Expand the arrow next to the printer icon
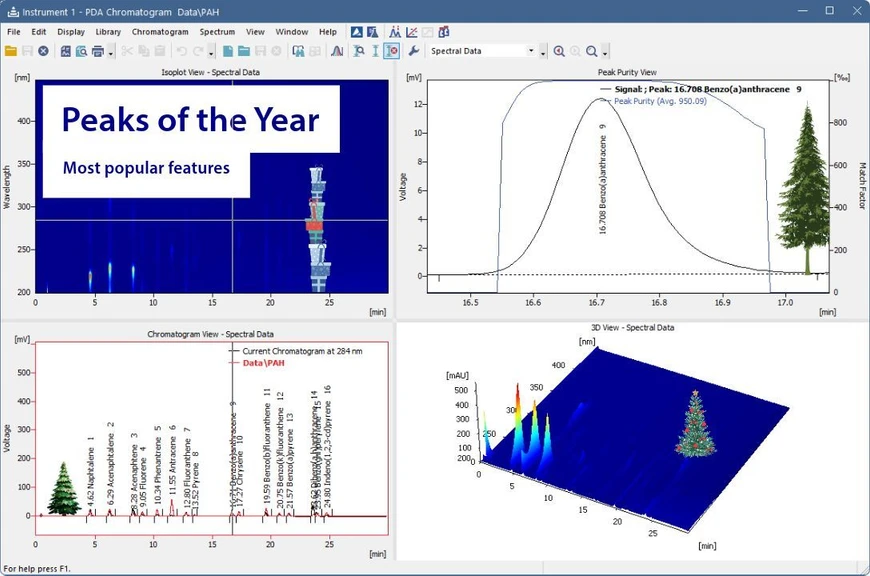The height and width of the screenshot is (576, 870). click(111, 52)
